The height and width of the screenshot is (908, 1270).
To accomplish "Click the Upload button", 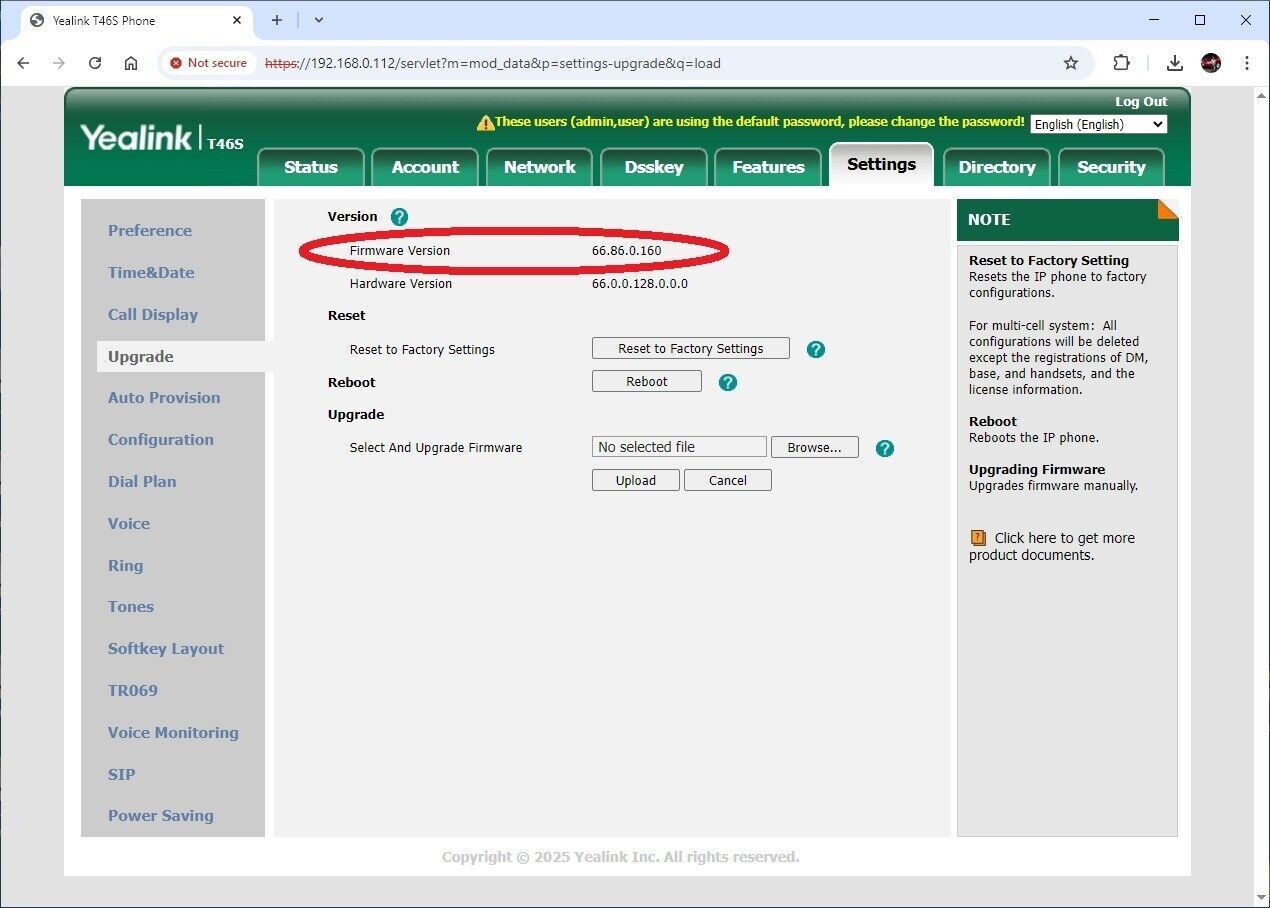I will click(636, 480).
